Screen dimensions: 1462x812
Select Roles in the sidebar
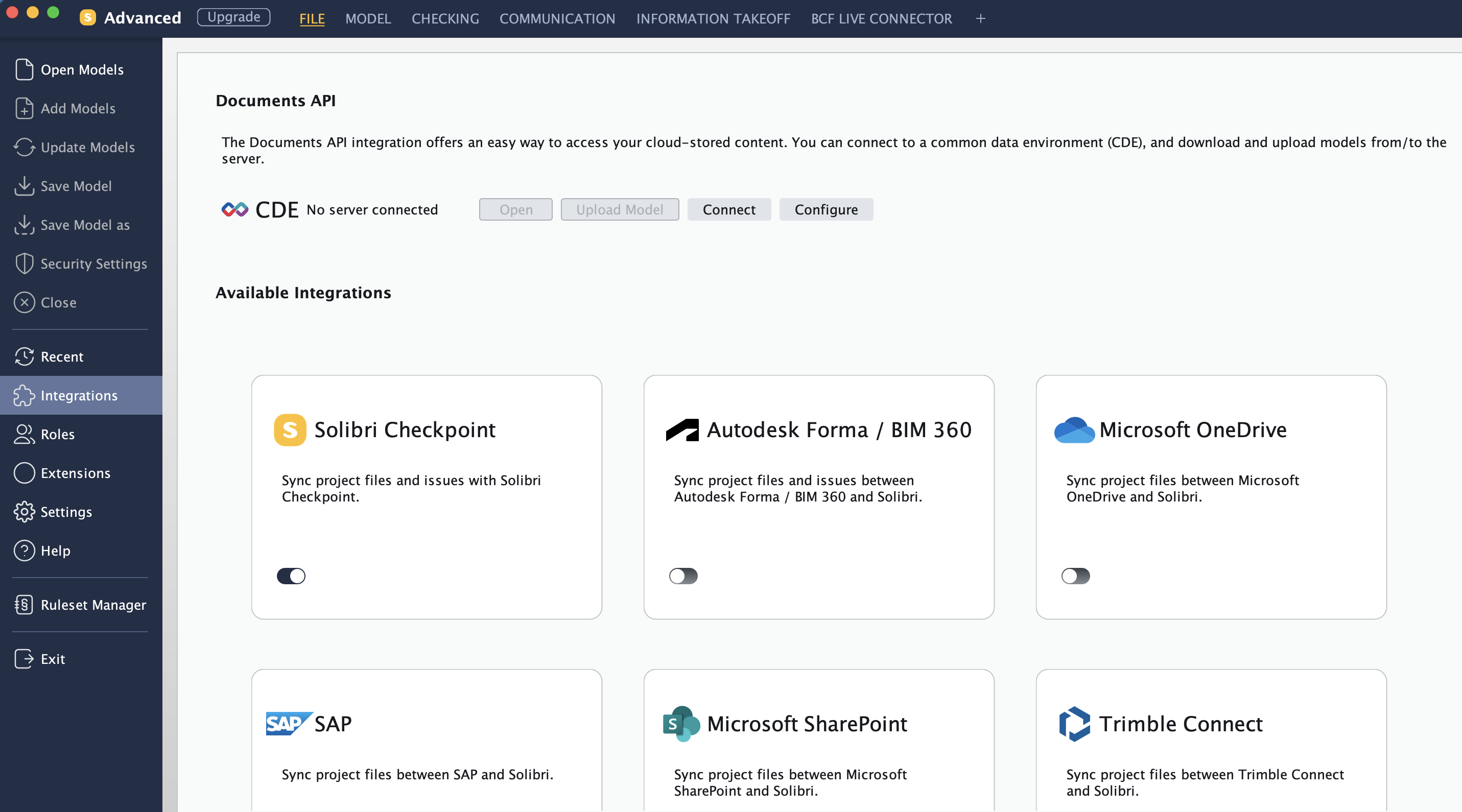coord(57,434)
